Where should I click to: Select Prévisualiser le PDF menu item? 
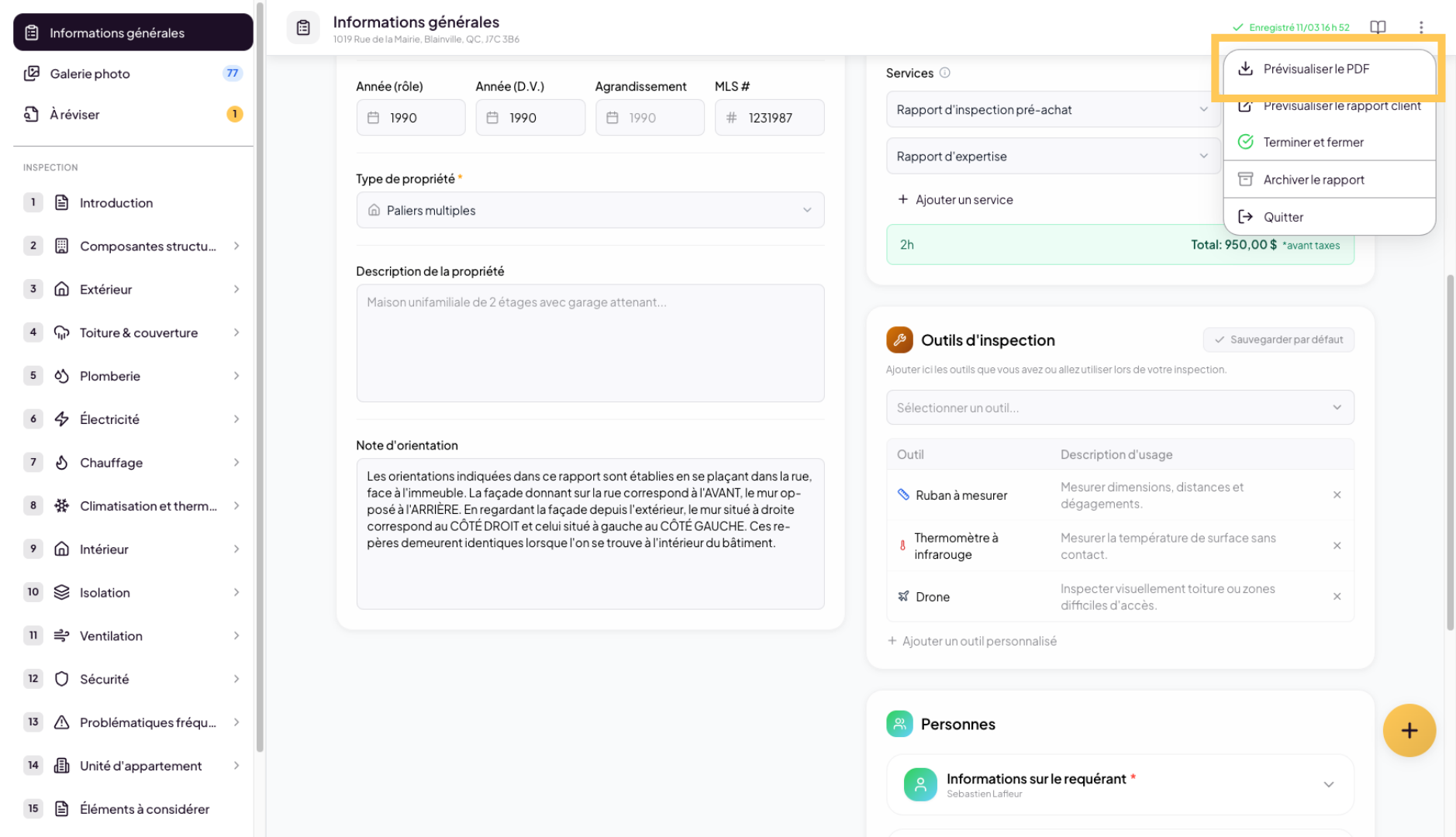[x=1316, y=69]
